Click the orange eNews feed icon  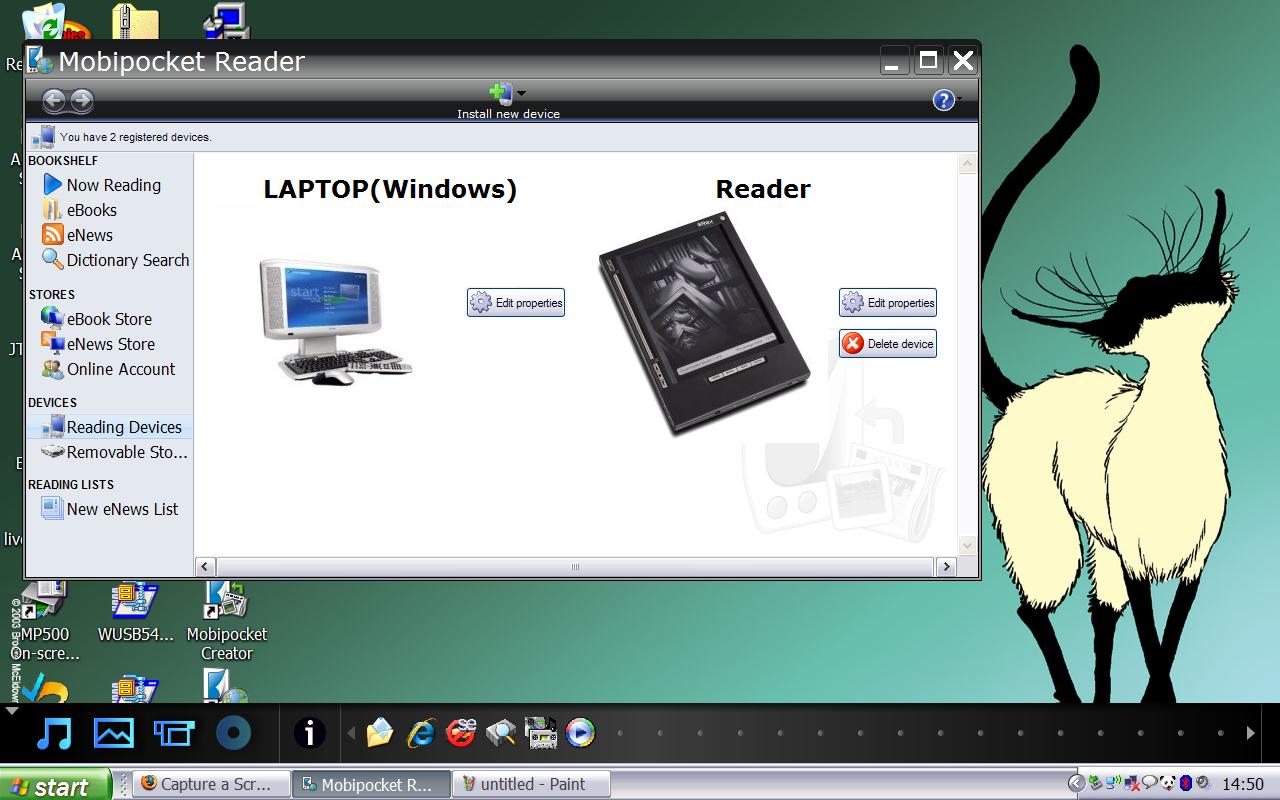pos(53,235)
